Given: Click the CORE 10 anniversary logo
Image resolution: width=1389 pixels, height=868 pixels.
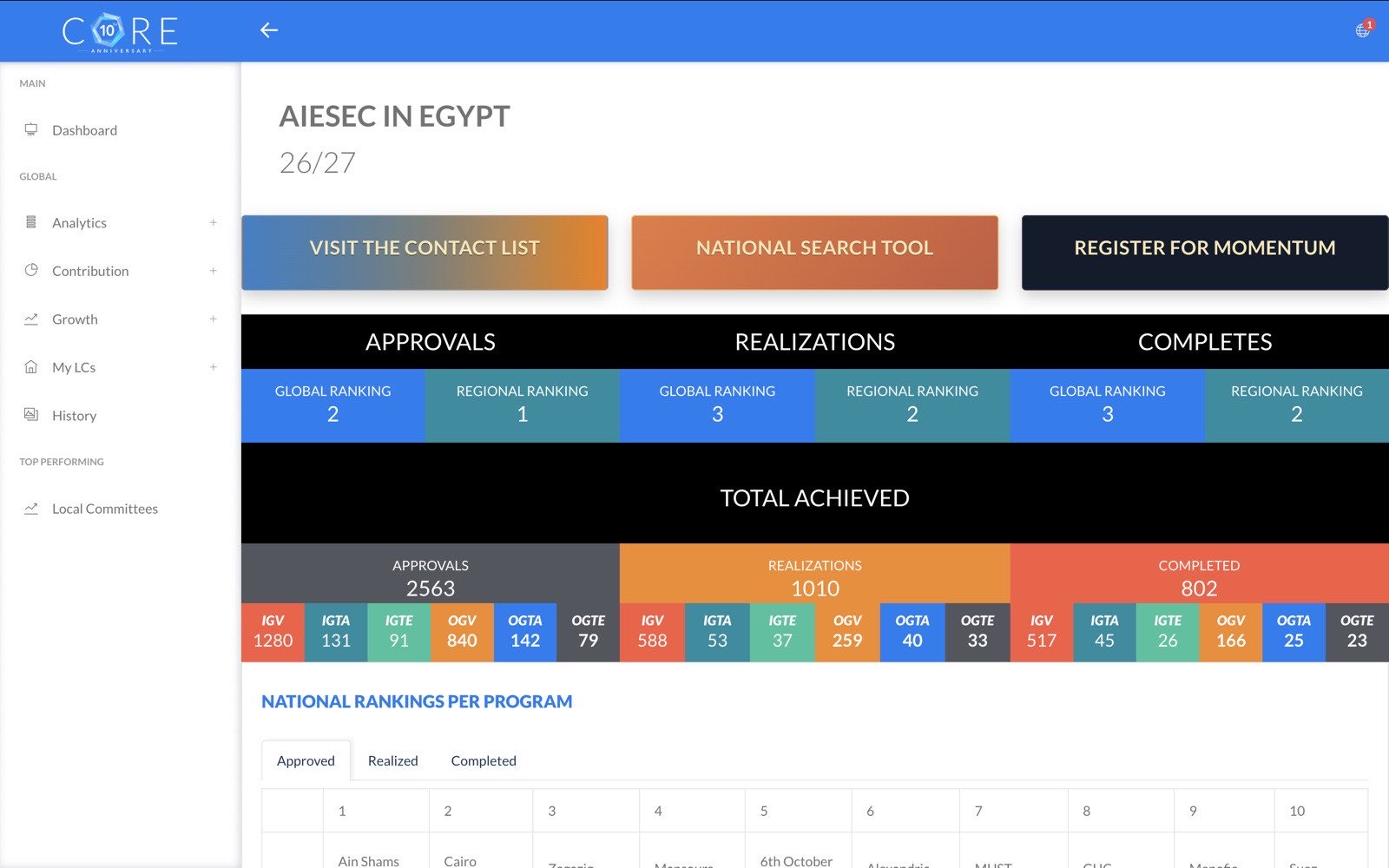Looking at the screenshot, I should (x=120, y=32).
